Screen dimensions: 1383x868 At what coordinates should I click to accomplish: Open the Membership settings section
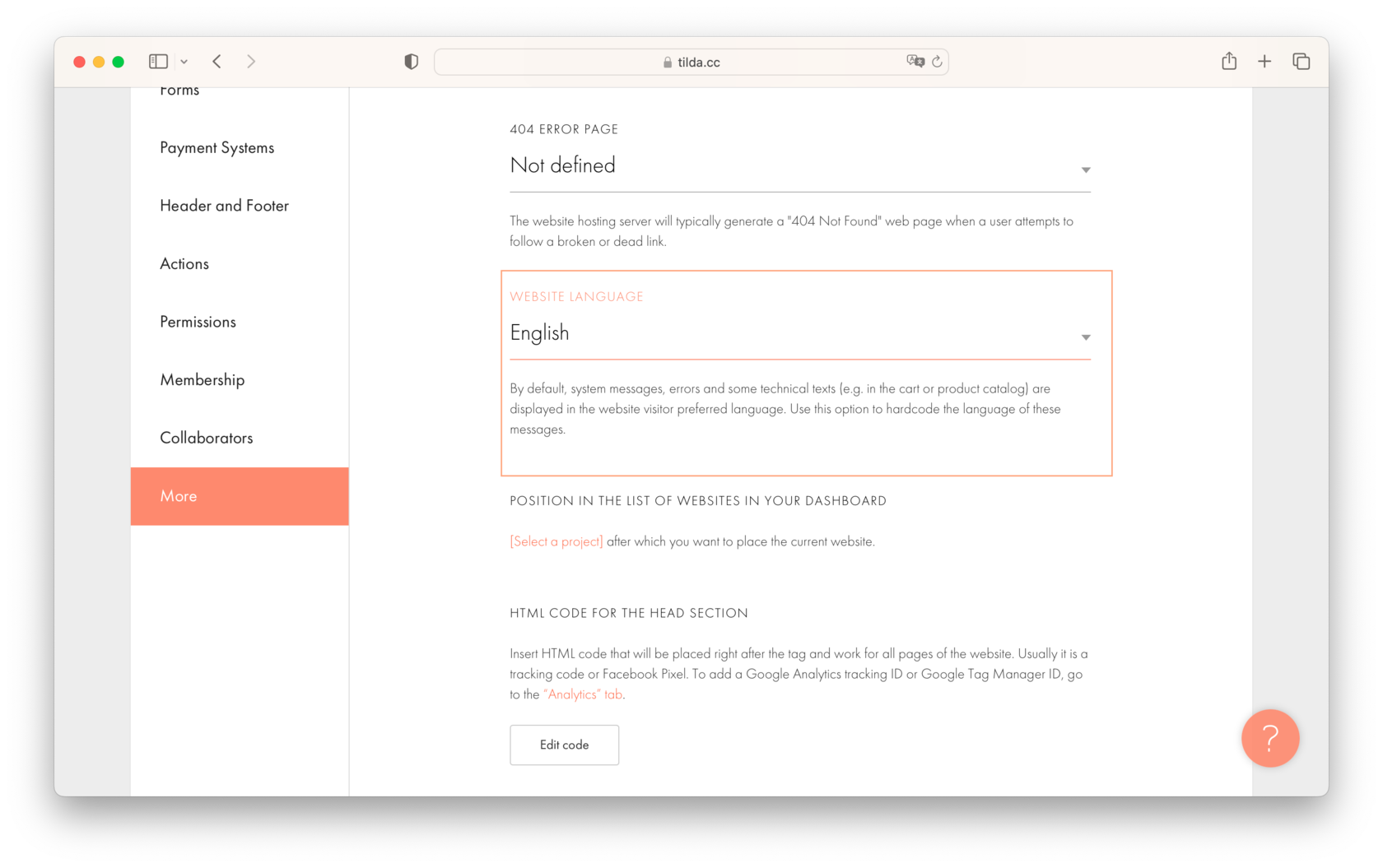pyautogui.click(x=203, y=379)
